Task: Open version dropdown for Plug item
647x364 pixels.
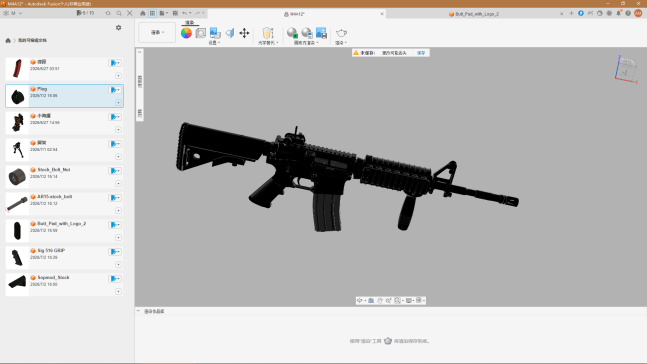Action: (x=115, y=90)
